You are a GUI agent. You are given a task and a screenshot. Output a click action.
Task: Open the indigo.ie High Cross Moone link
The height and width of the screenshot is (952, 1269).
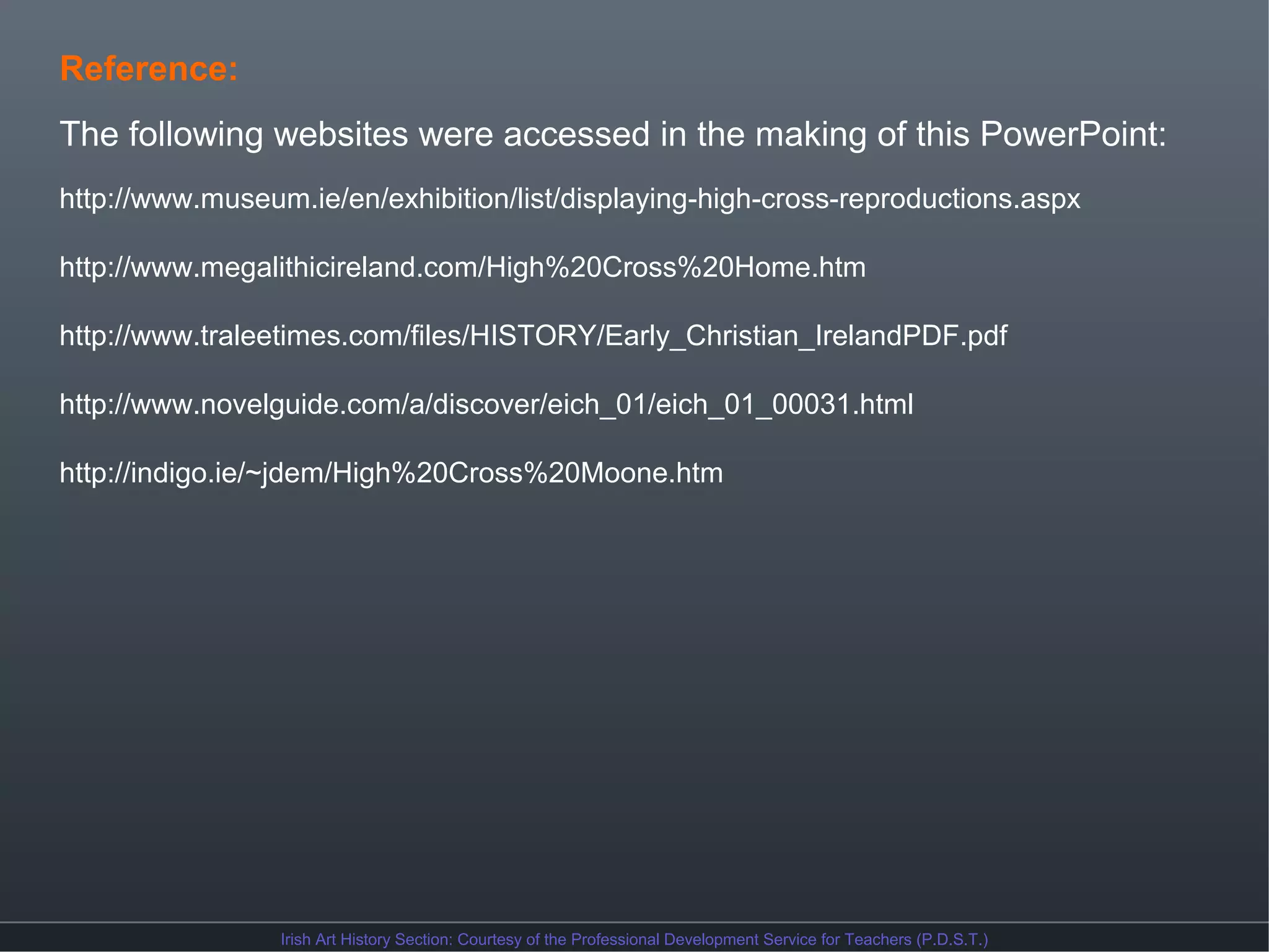pos(392,473)
